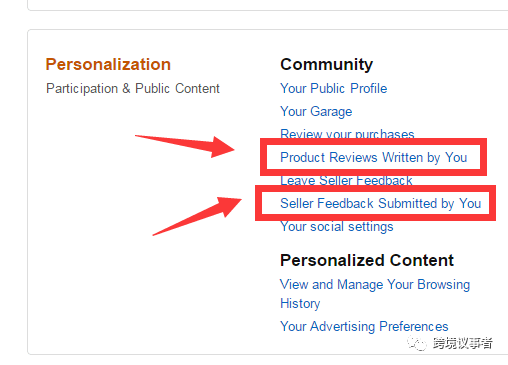Click the 跨境议事者 watermark text

click(463, 343)
